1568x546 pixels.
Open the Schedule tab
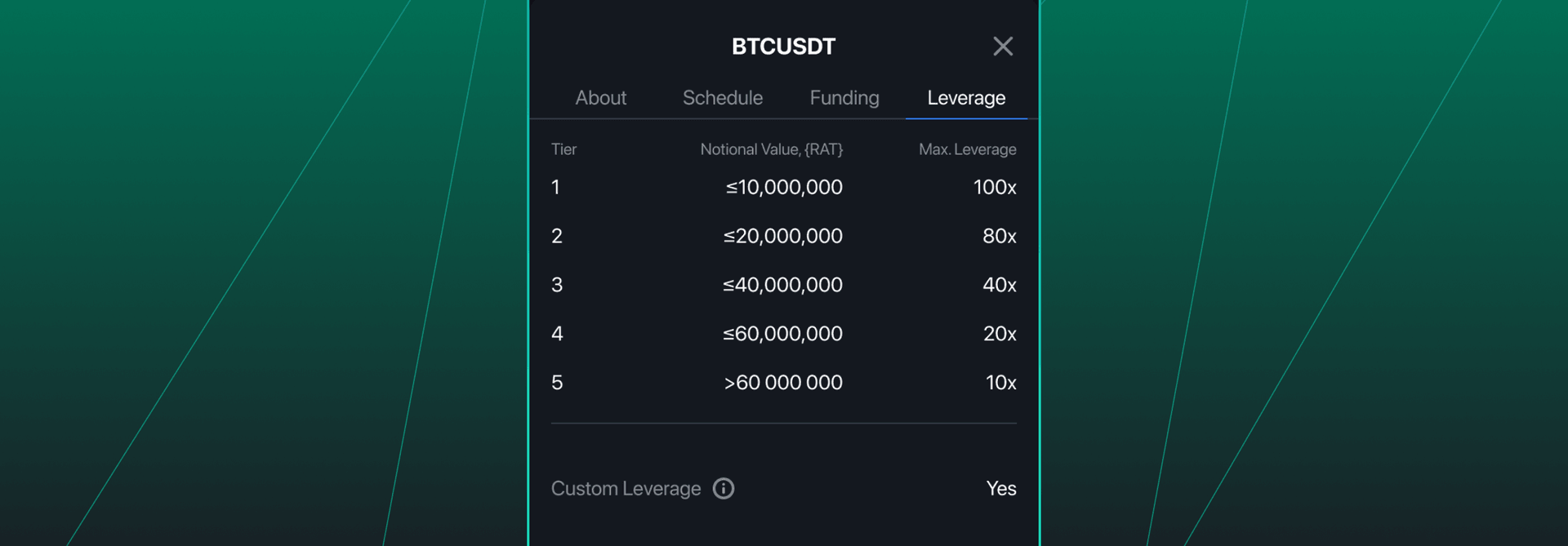tap(722, 98)
